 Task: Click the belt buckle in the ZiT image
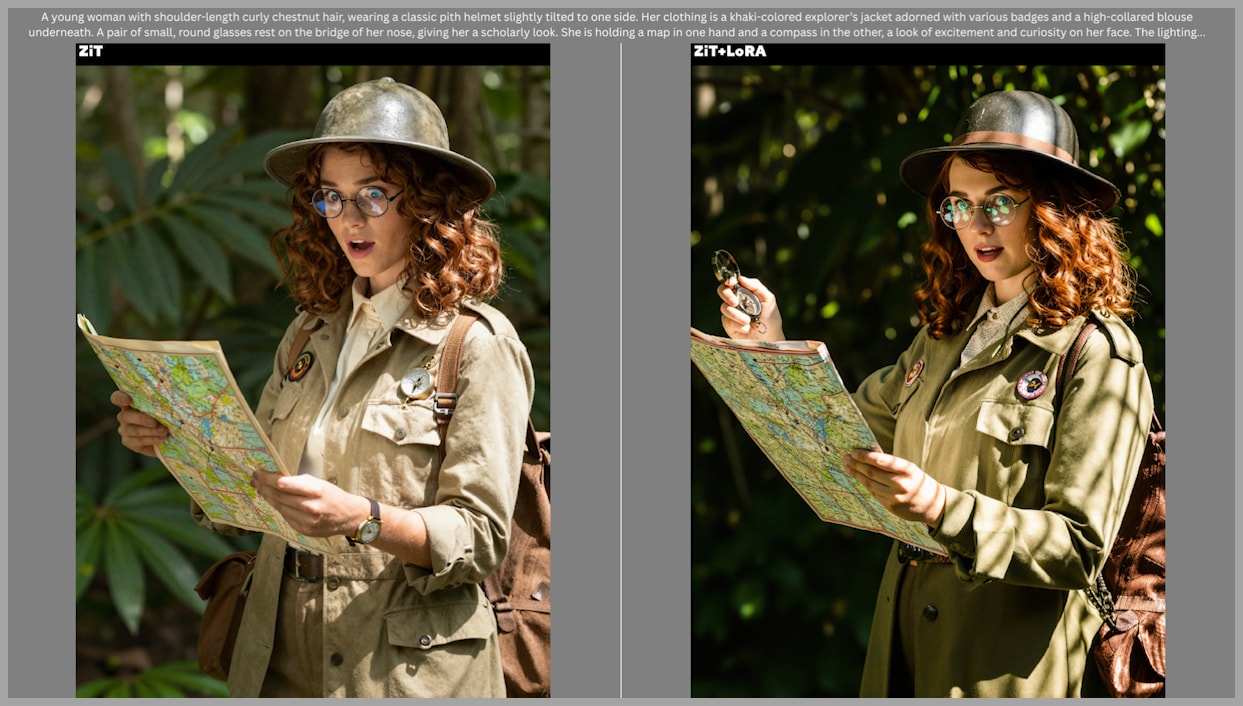[303, 565]
